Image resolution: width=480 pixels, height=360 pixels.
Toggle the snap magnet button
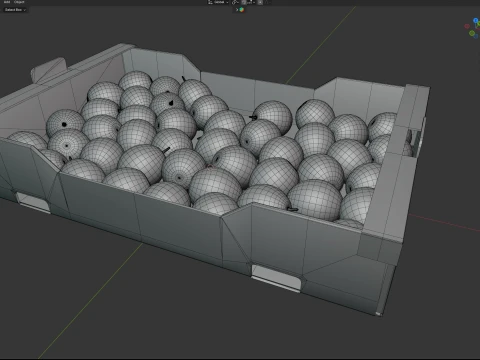[244, 2]
